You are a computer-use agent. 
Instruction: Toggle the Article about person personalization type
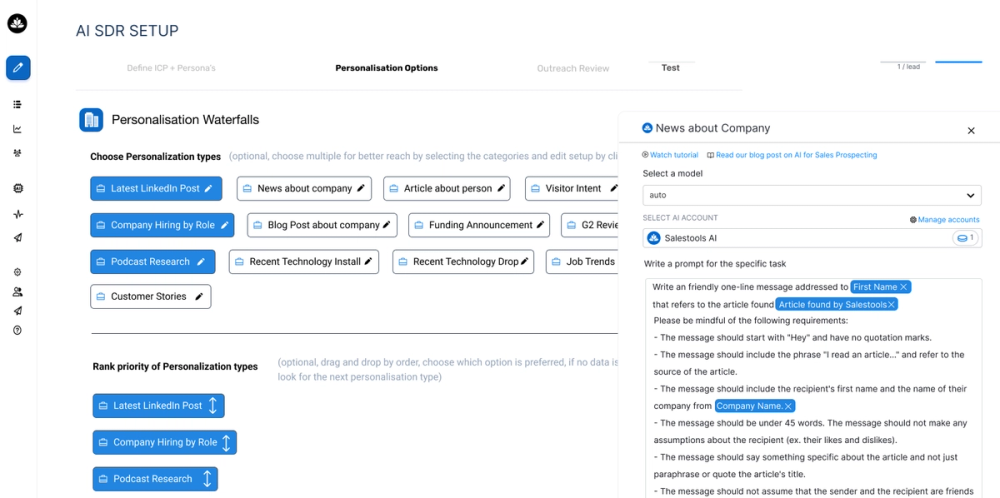(446, 189)
